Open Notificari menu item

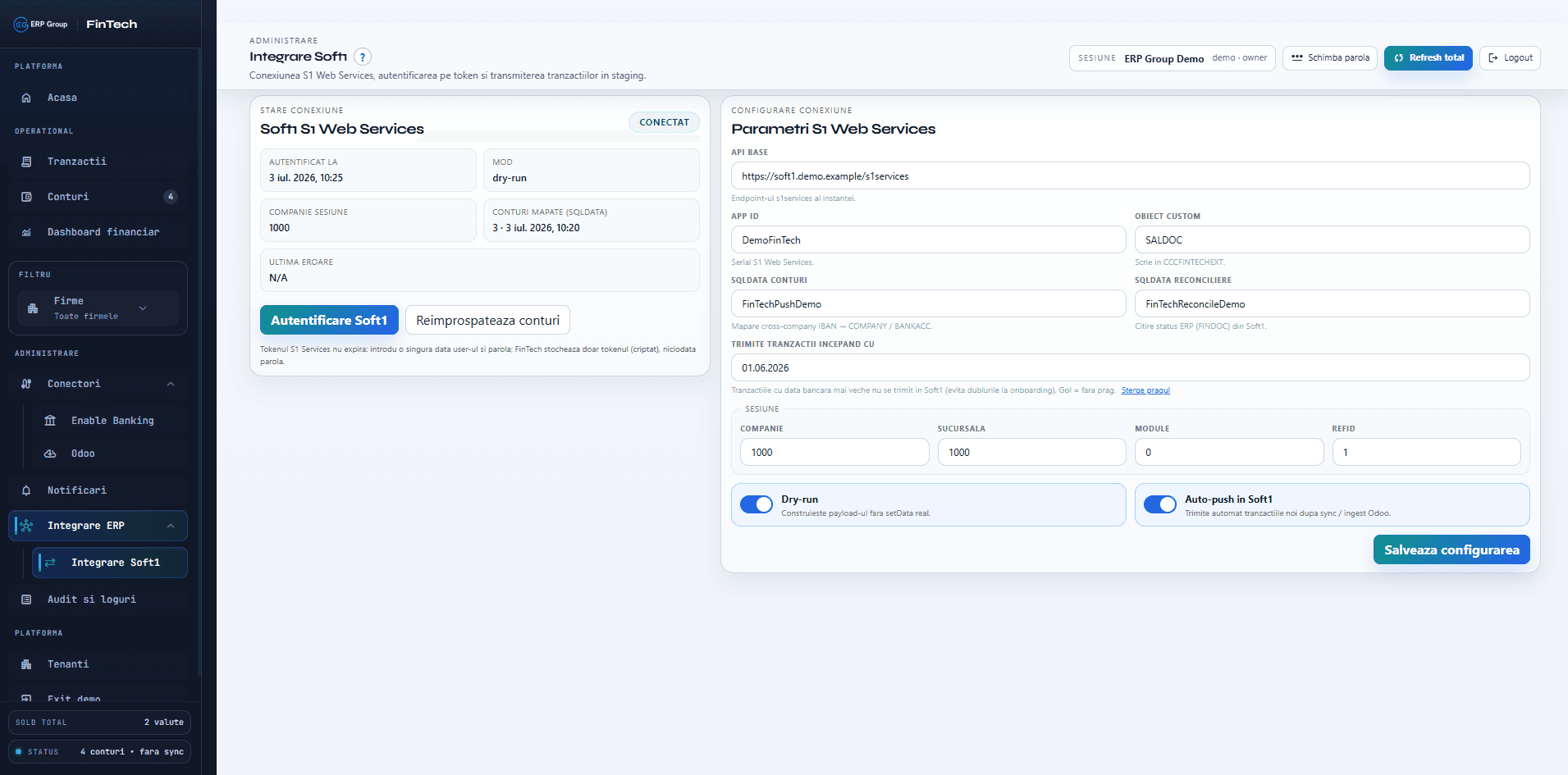(98, 490)
